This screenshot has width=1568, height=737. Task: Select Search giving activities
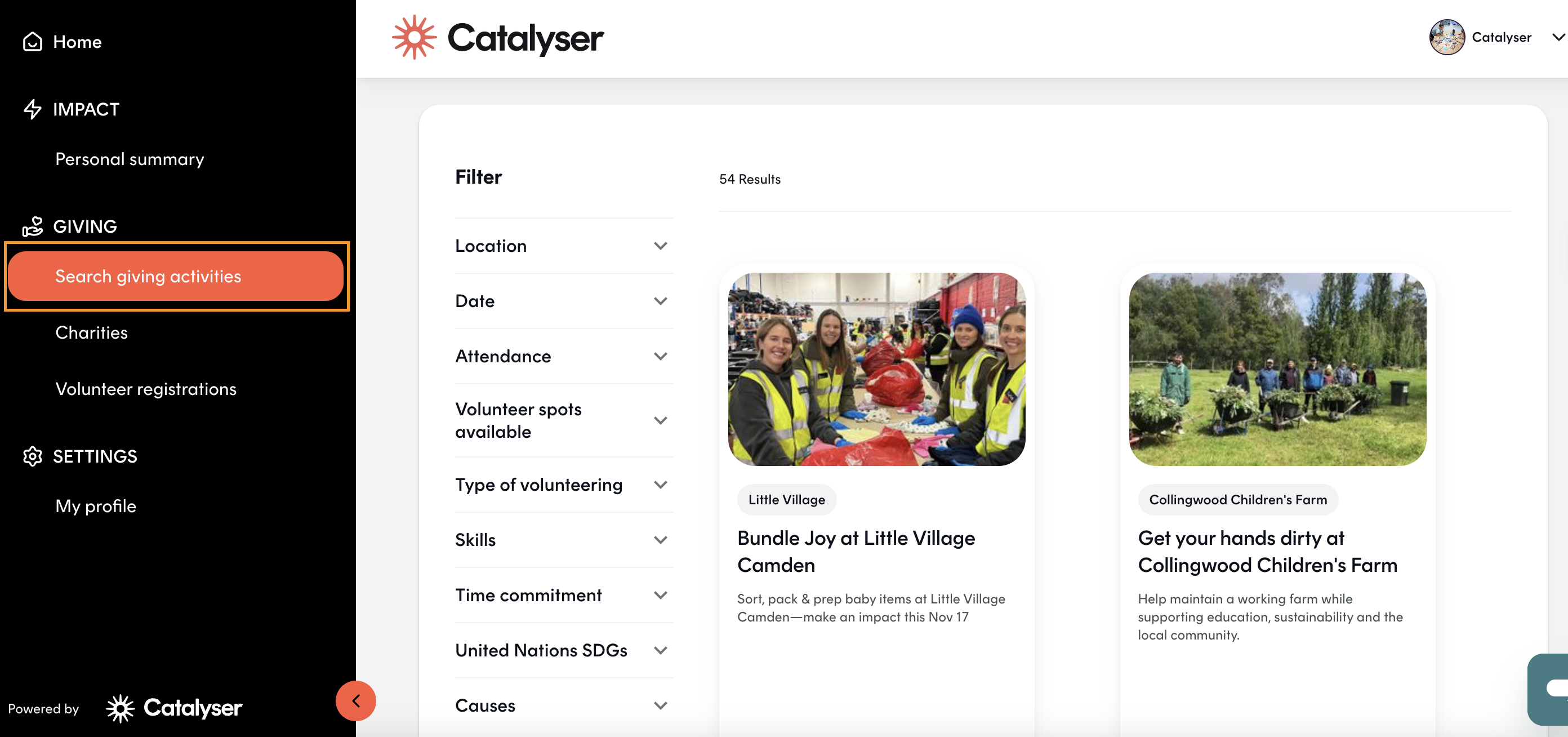pos(176,276)
